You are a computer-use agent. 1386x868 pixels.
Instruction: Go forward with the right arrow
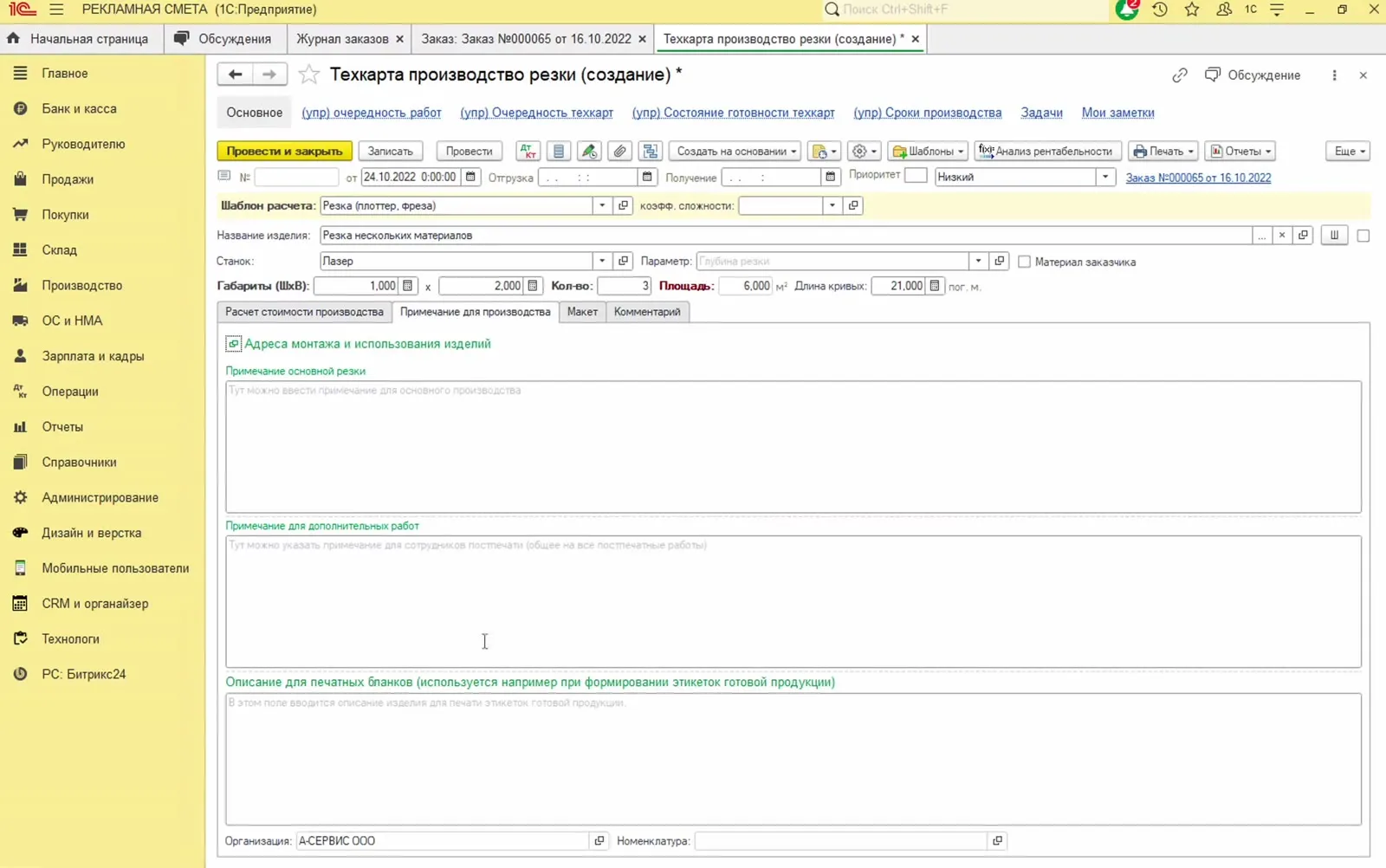(269, 74)
